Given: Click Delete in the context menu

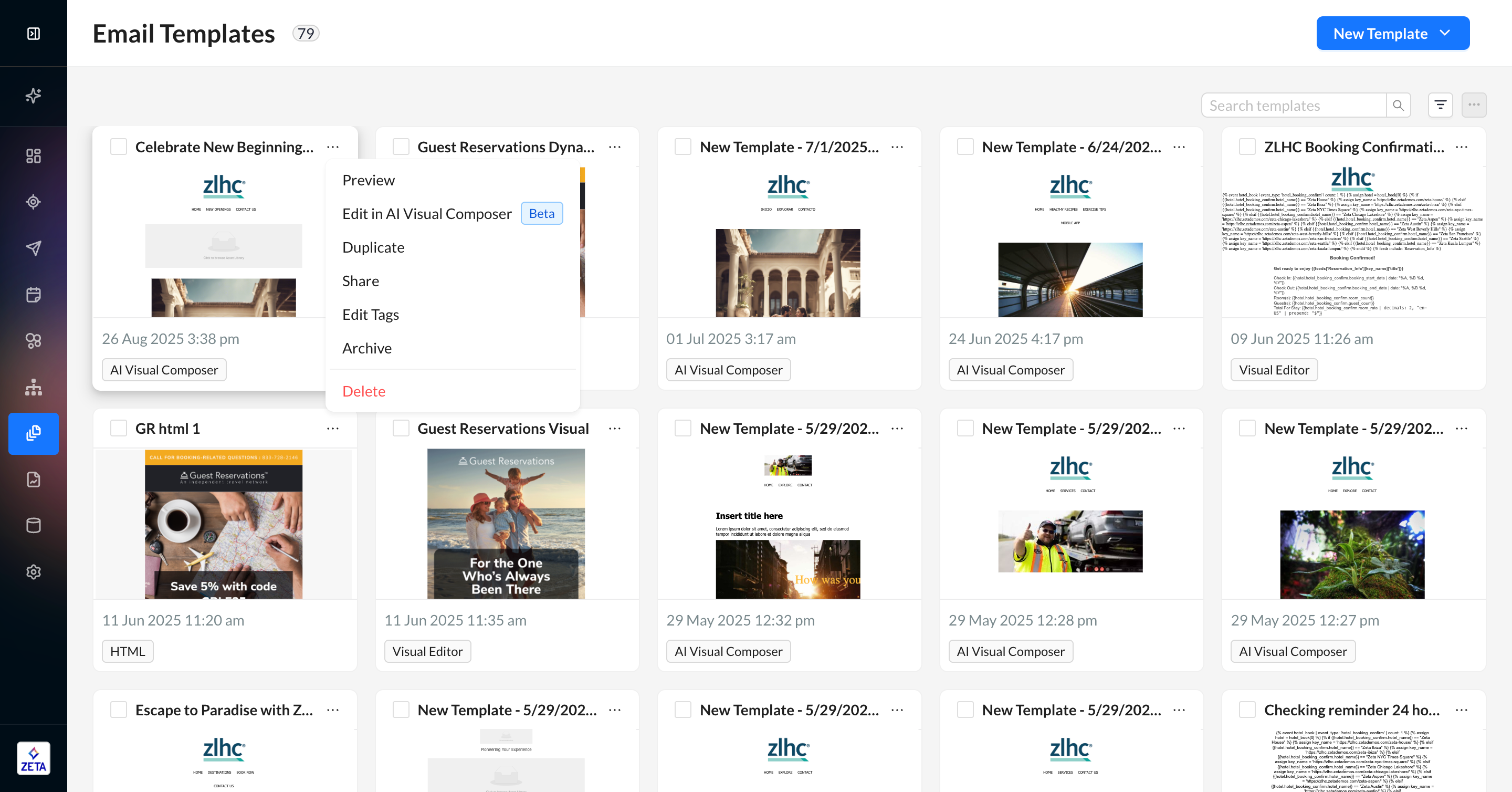Looking at the screenshot, I should click(363, 391).
